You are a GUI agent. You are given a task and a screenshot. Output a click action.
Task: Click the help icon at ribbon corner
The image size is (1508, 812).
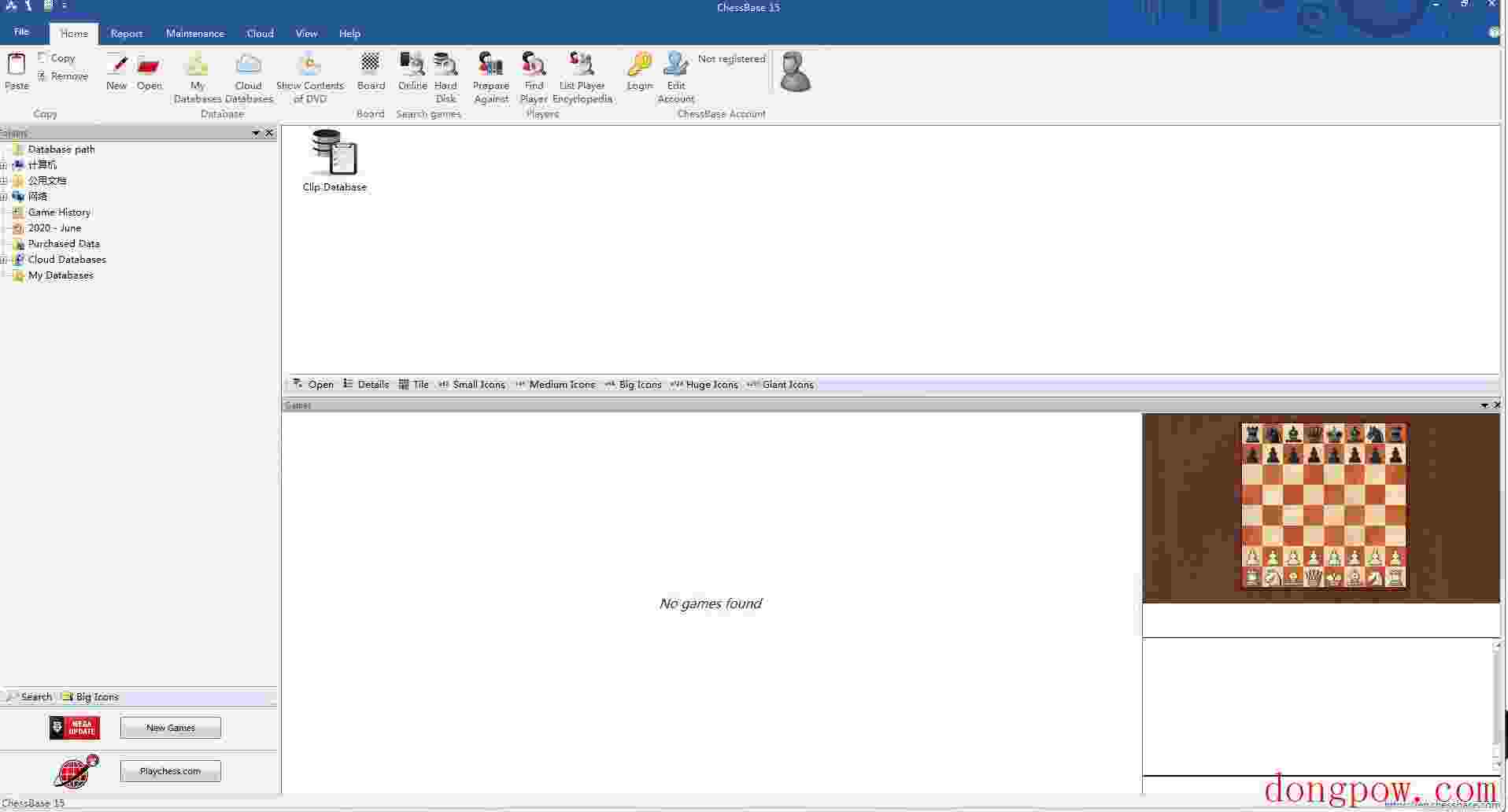1494,33
